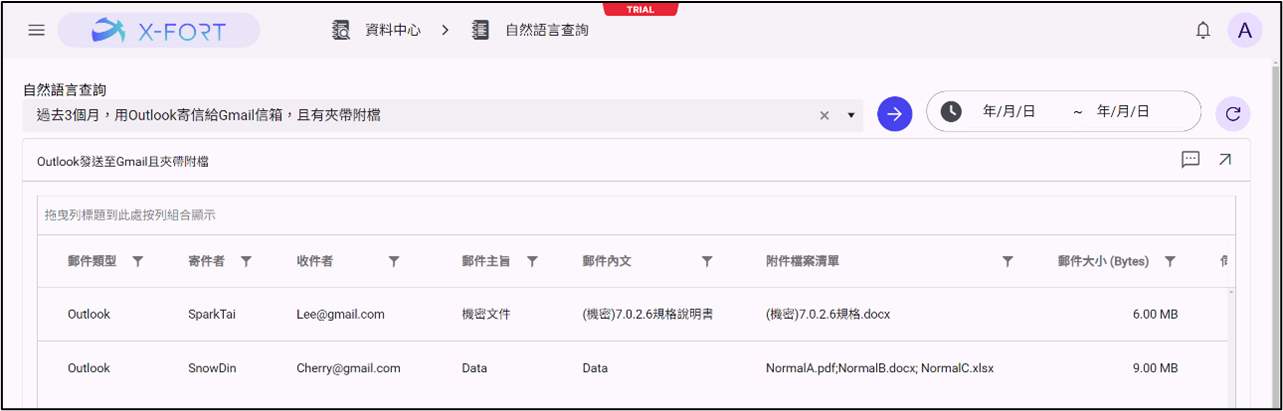
Task: Click the 9.00 MB size cell
Action: point(1155,368)
